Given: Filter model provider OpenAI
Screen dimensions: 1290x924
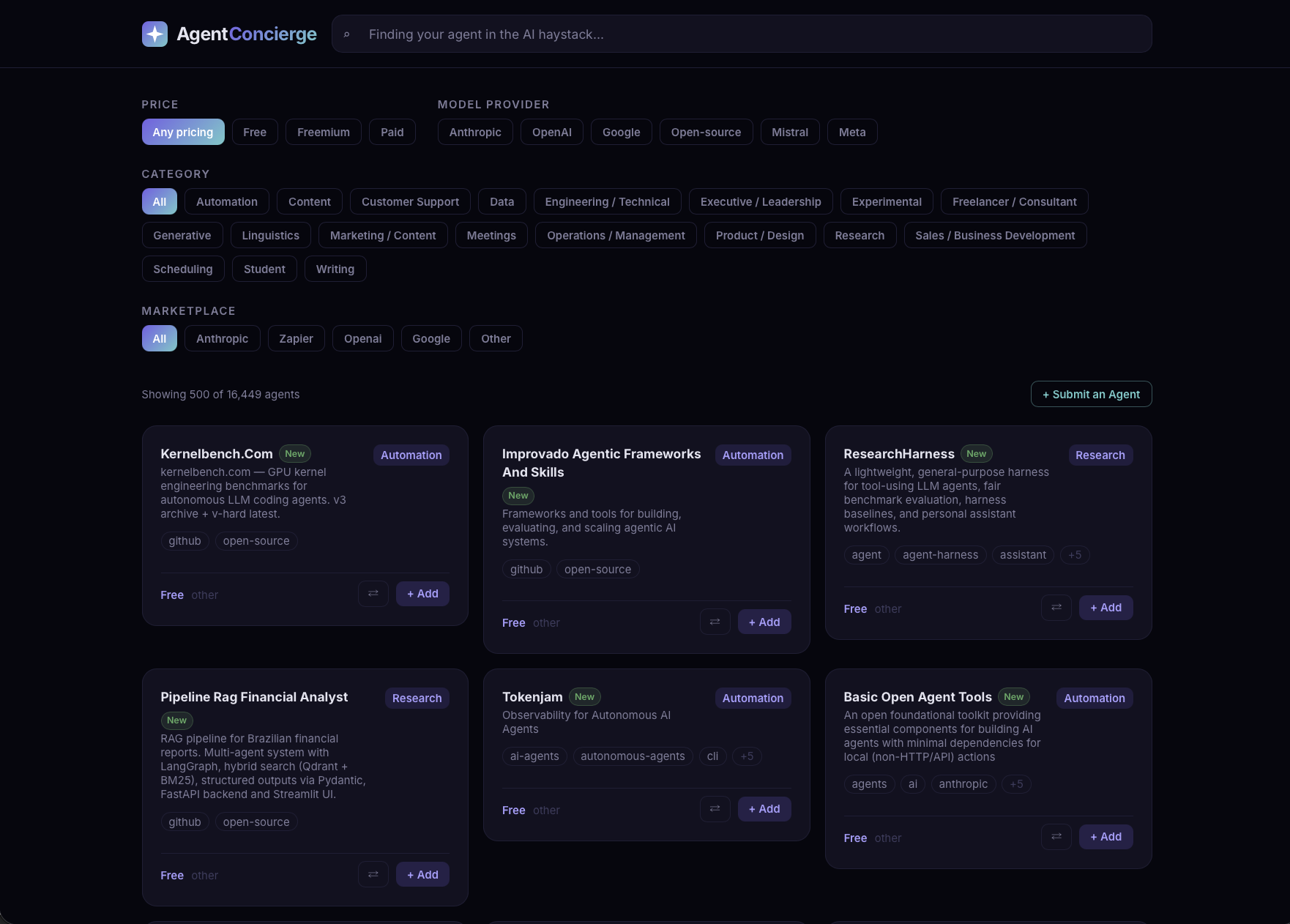Looking at the screenshot, I should coord(552,132).
